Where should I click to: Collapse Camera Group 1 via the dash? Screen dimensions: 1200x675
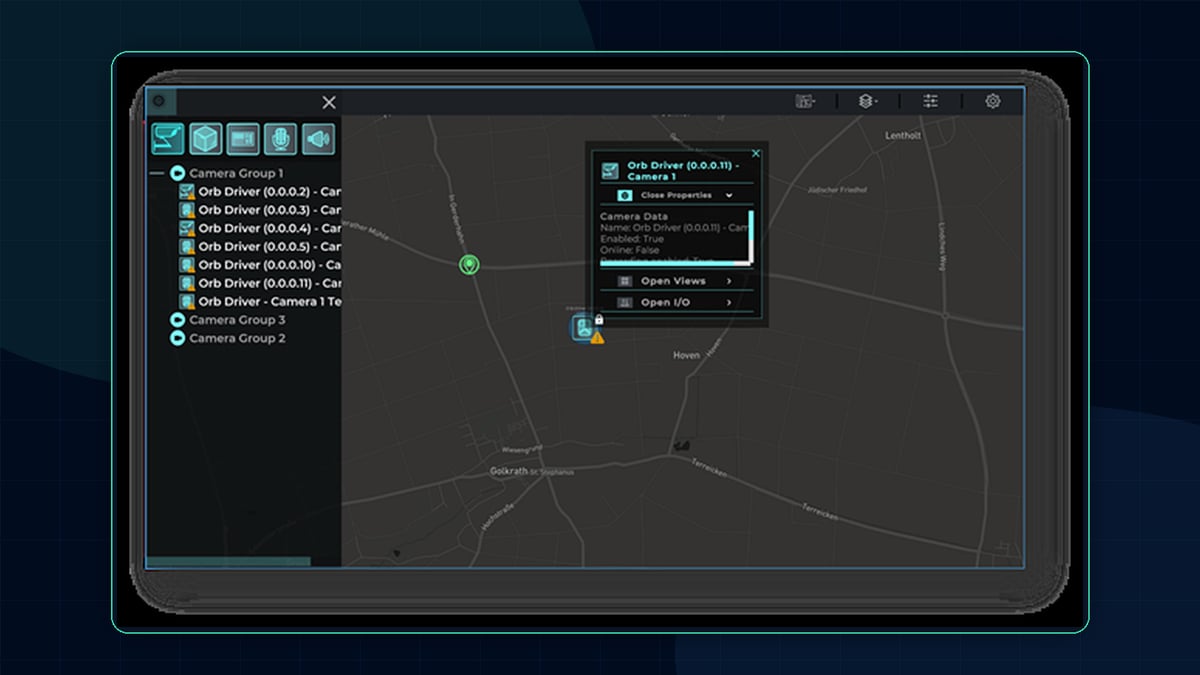pyautogui.click(x=156, y=173)
